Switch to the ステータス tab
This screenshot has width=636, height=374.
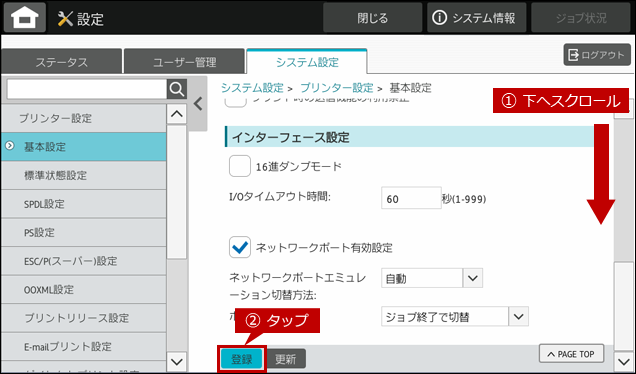62,62
